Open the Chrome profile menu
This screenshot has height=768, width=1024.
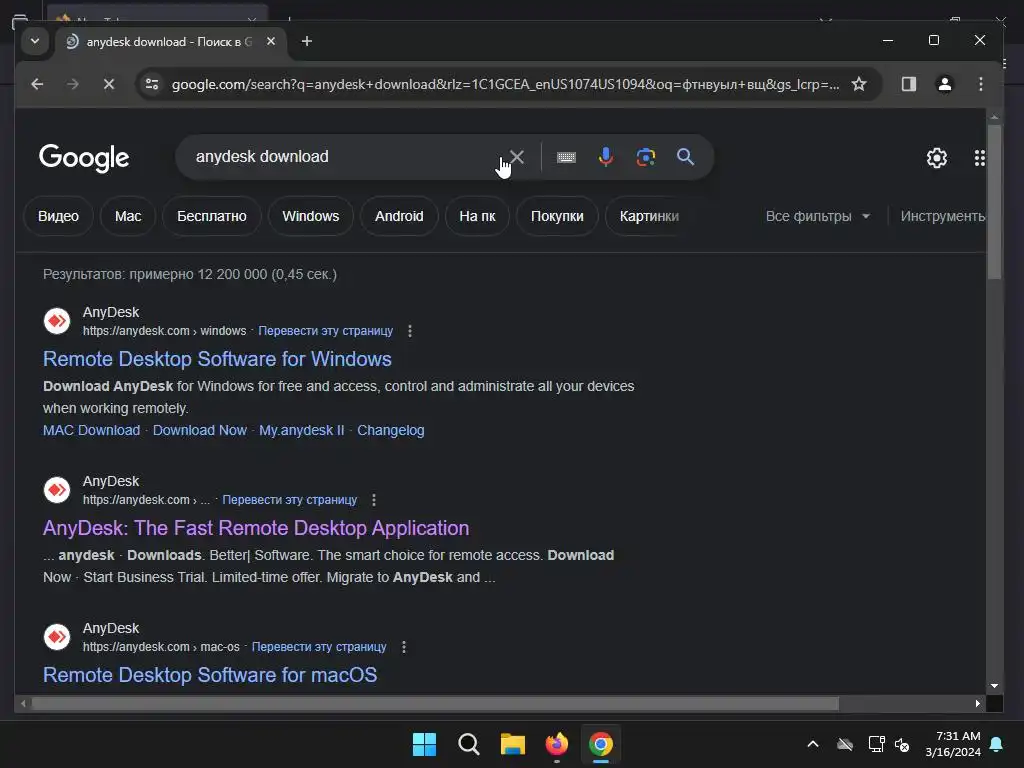(944, 84)
